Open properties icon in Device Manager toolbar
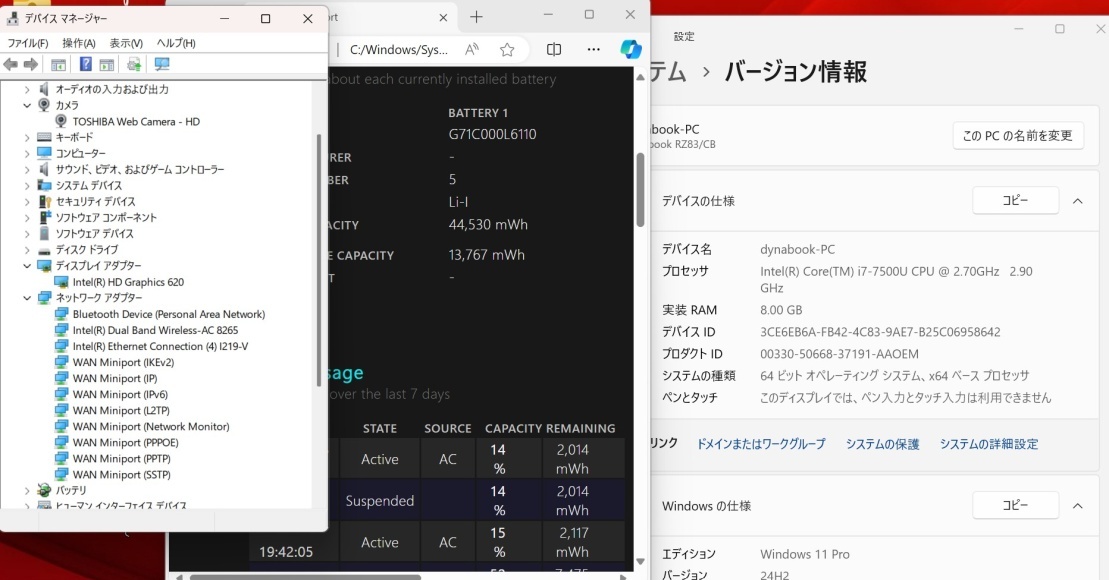The width and height of the screenshot is (1109, 580). coord(106,63)
